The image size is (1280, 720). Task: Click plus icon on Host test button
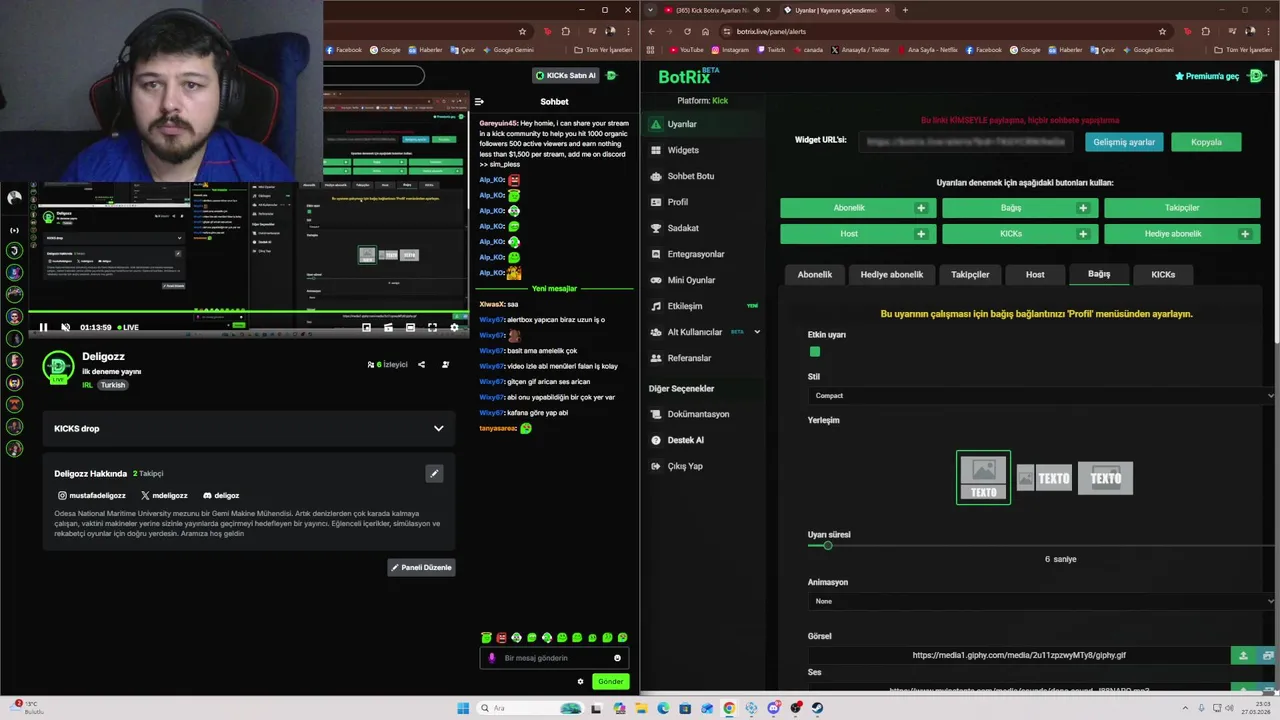click(x=921, y=234)
